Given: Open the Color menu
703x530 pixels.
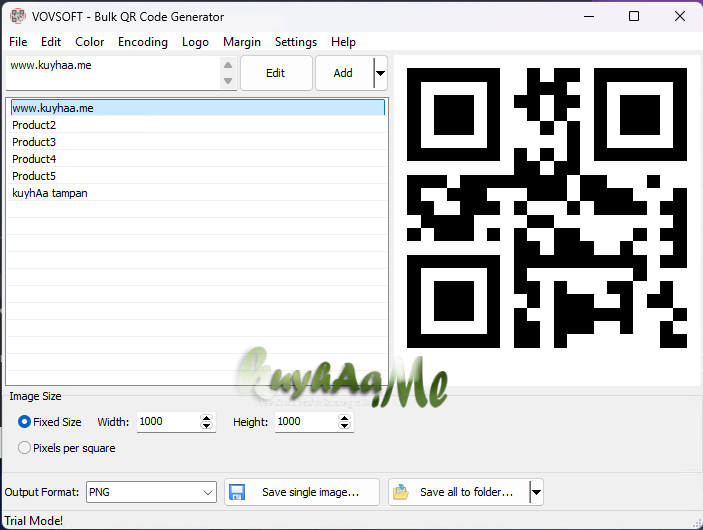Looking at the screenshot, I should (x=89, y=42).
